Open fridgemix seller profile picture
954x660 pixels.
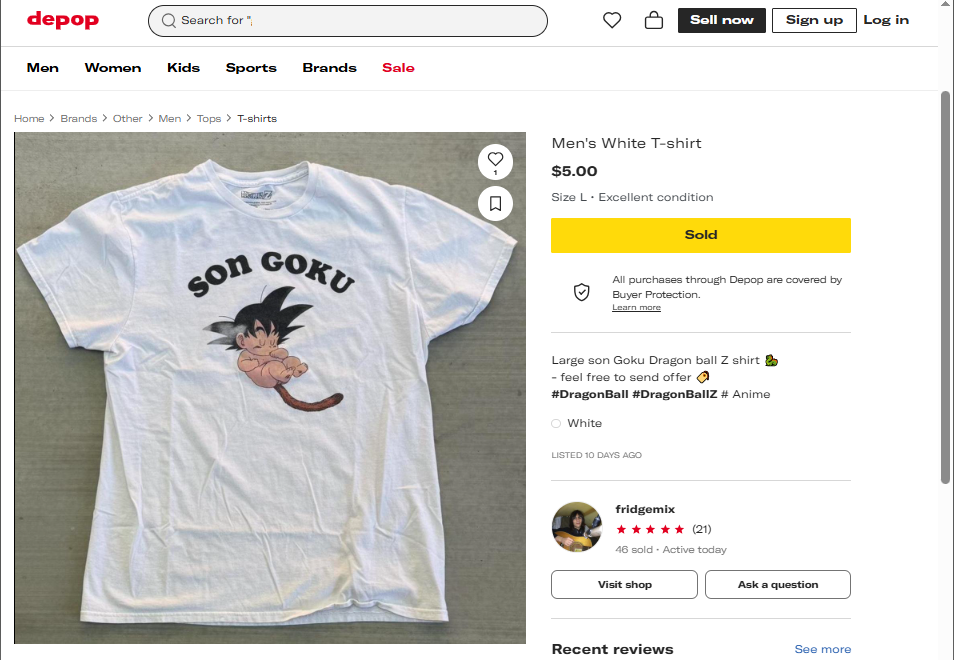click(x=577, y=527)
